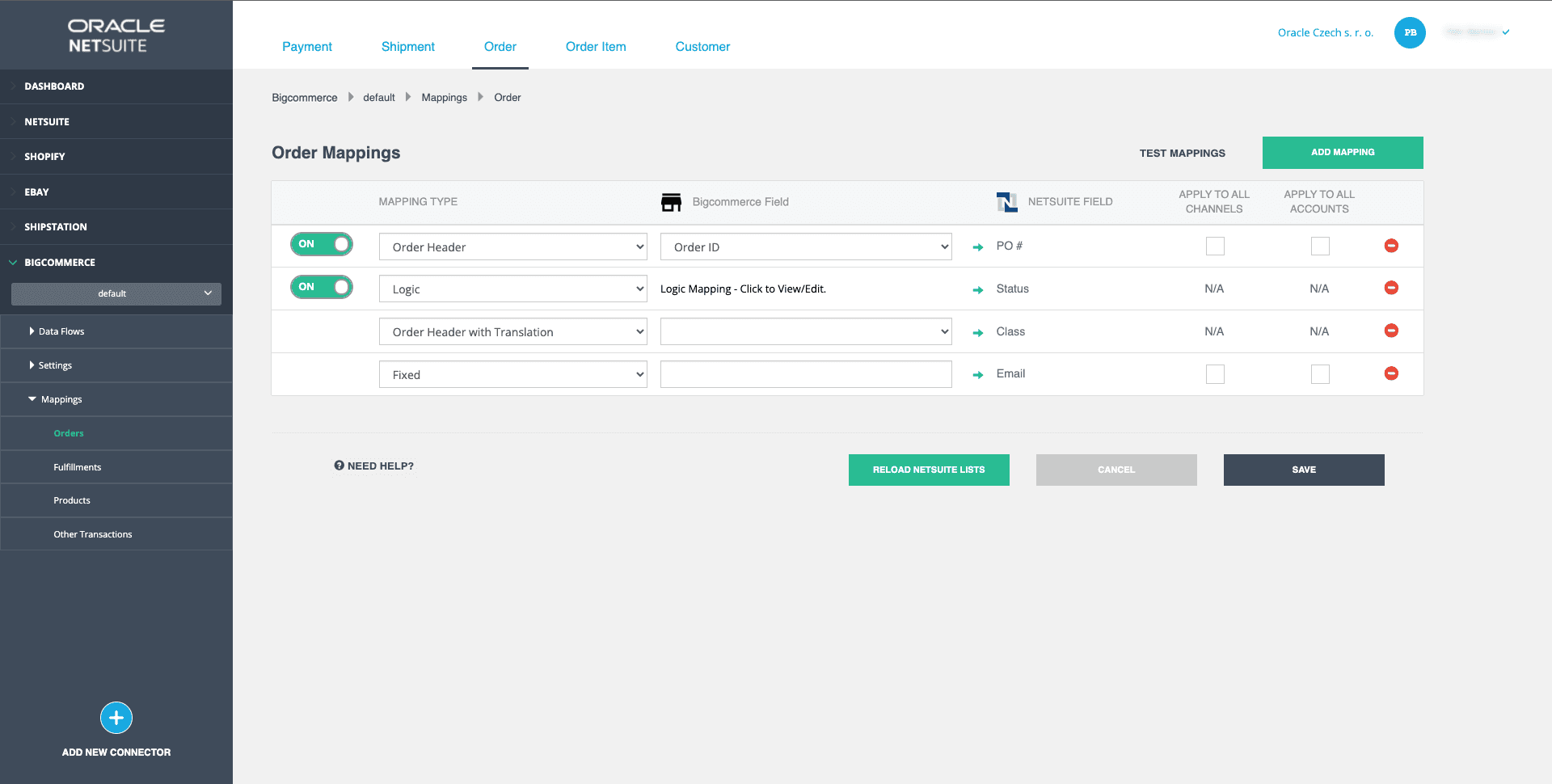Select the Order tab
This screenshot has width=1552, height=784.
pos(500,47)
